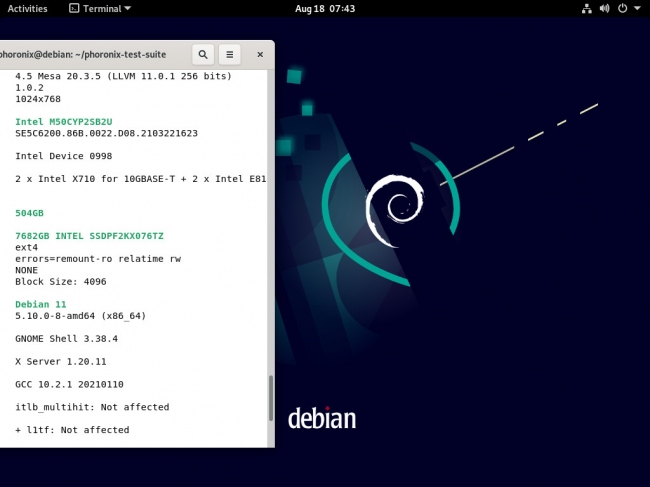Open the Terminal application menu label
The height and width of the screenshot is (487, 650).
pyautogui.click(x=102, y=8)
